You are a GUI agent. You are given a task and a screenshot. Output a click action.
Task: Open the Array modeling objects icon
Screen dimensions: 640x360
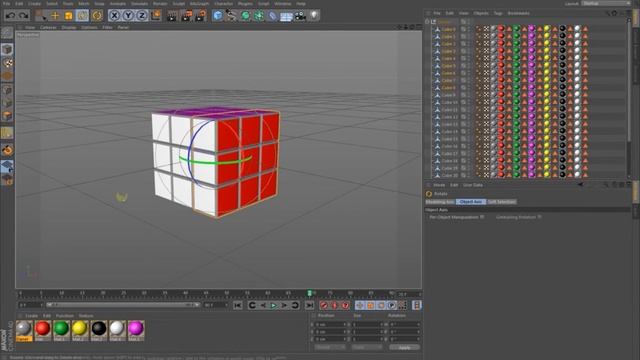click(x=259, y=16)
